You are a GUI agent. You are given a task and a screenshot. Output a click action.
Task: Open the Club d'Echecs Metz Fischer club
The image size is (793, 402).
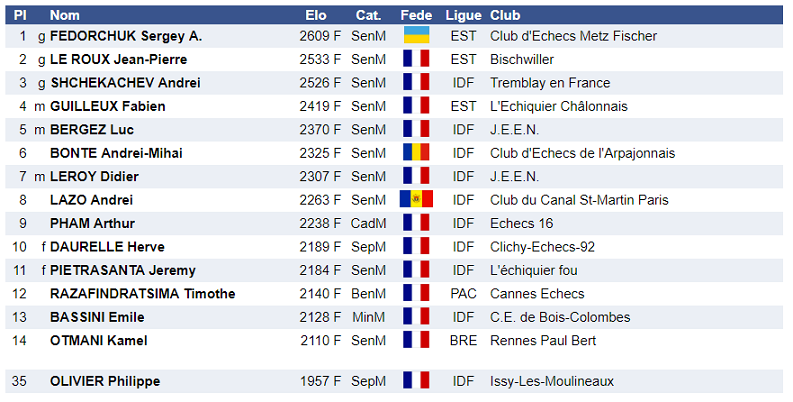573,36
